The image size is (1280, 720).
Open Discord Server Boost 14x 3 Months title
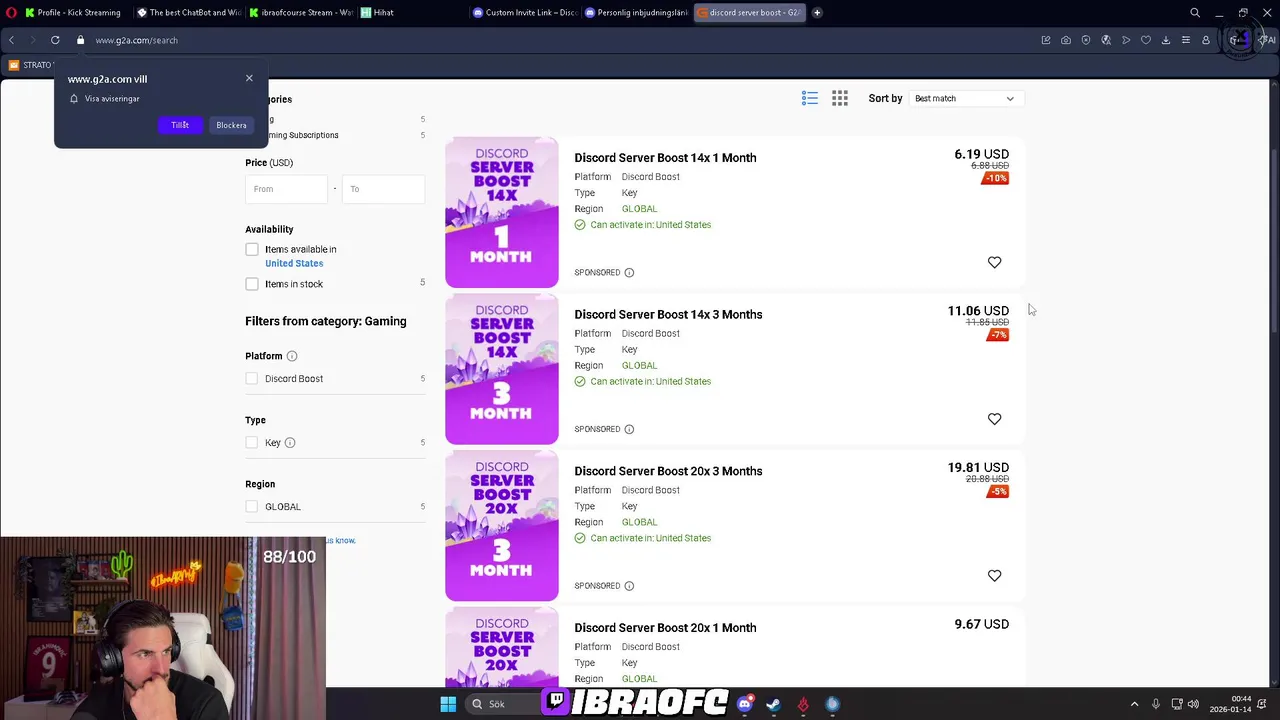click(x=668, y=315)
